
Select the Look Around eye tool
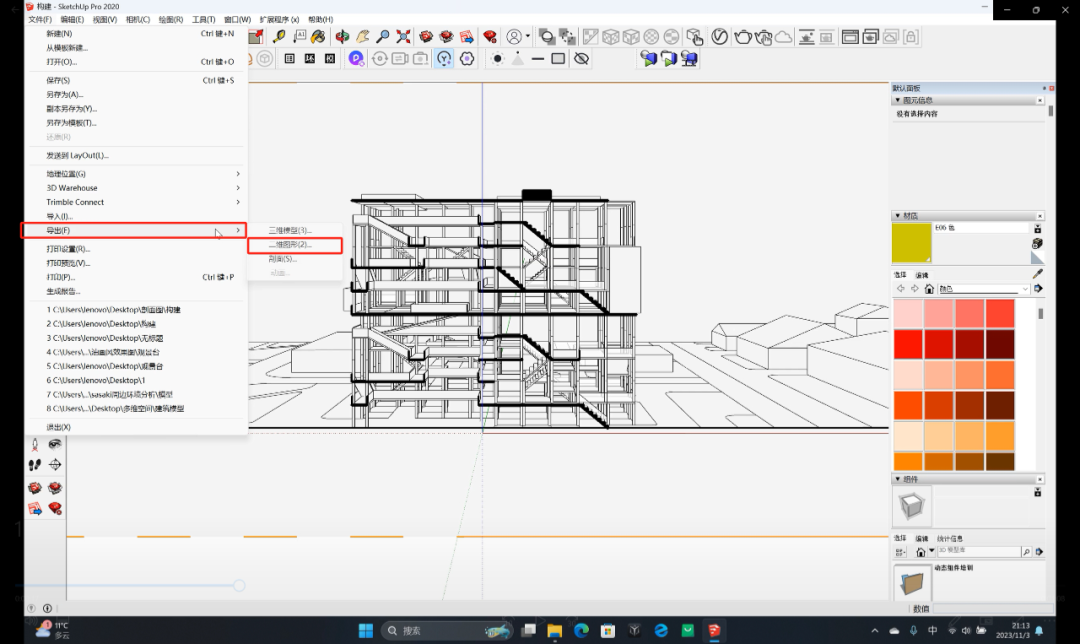[55, 444]
